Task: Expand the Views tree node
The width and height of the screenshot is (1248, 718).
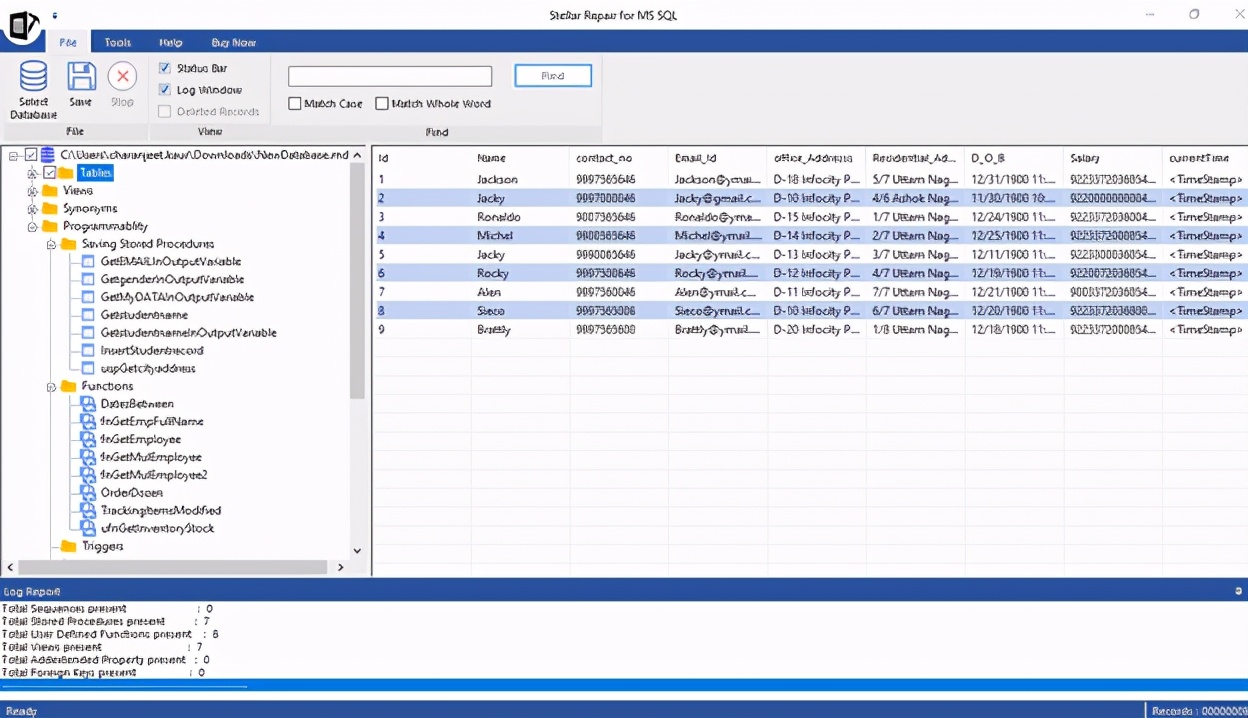Action: coord(32,190)
